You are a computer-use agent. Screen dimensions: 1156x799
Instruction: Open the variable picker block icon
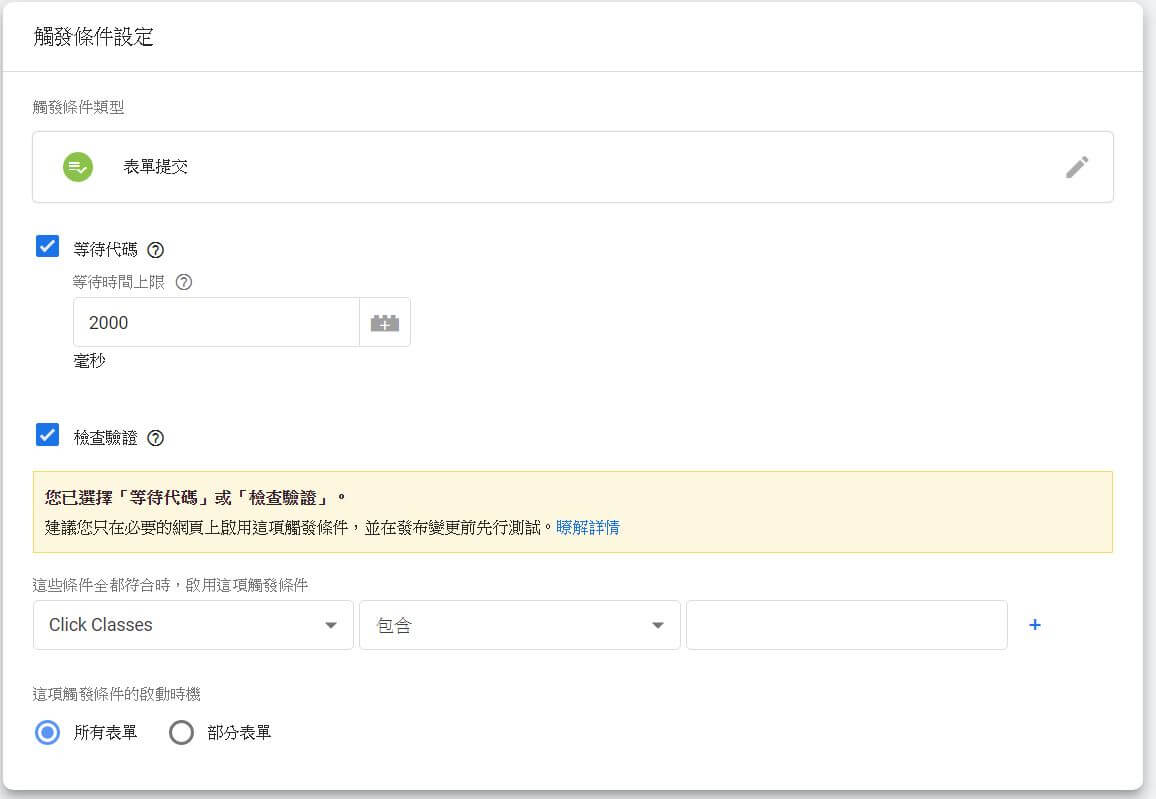point(385,323)
